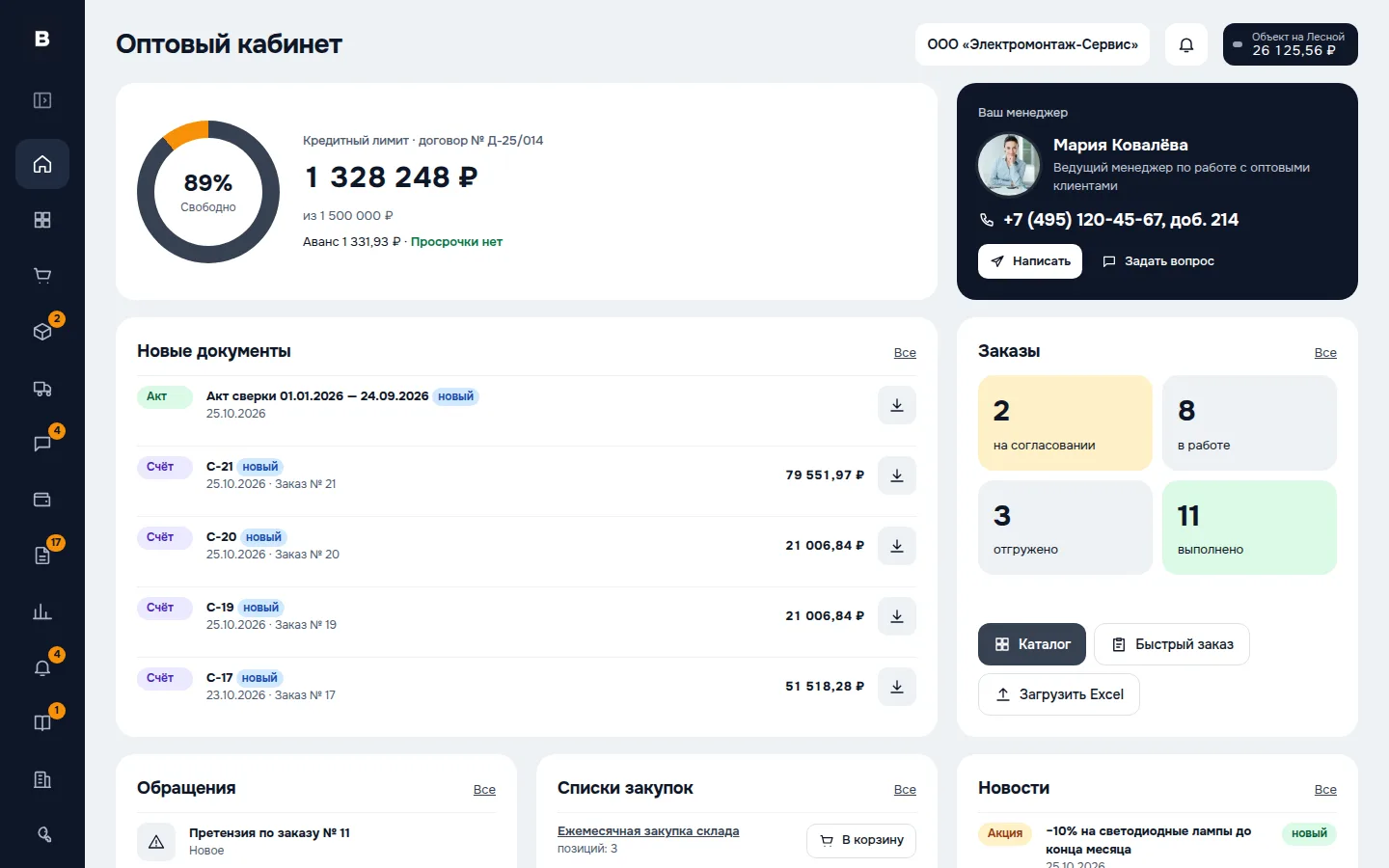Open the shopping cart icon in sidebar
The height and width of the screenshot is (868, 1389).
42,276
